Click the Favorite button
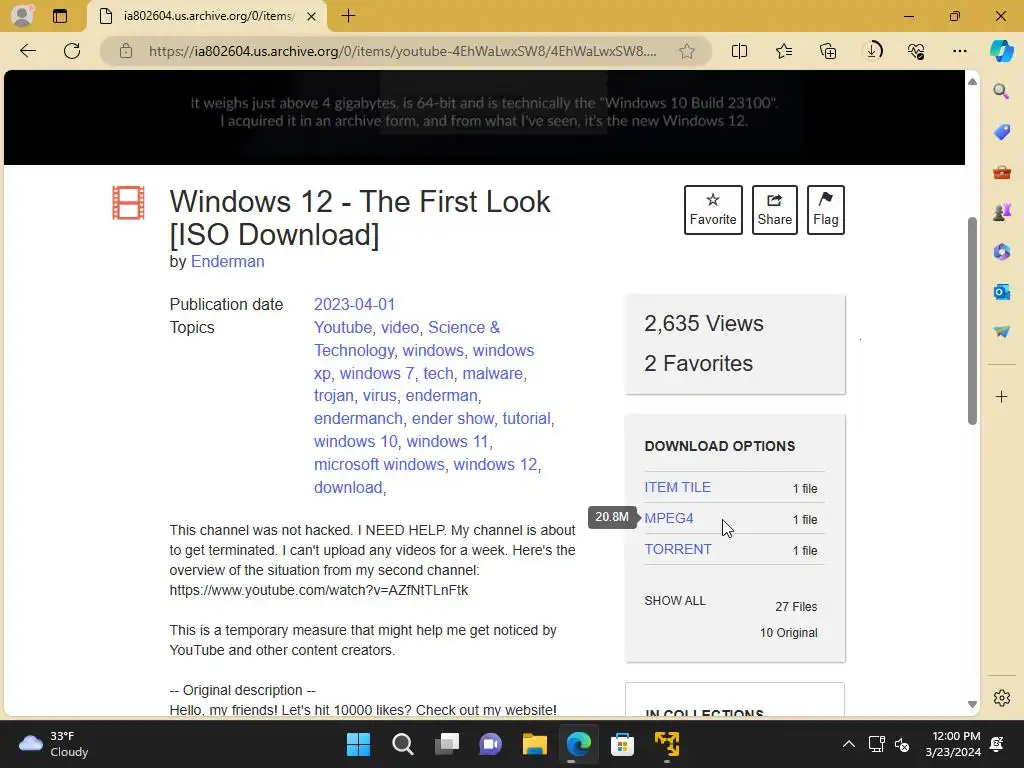Image resolution: width=1024 pixels, height=768 pixels. tap(713, 210)
